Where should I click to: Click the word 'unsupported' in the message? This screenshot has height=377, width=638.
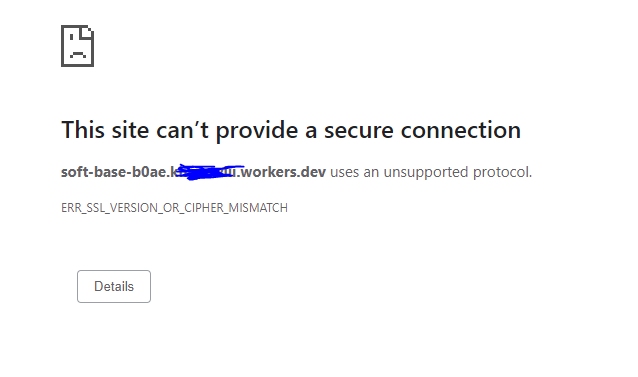pyautogui.click(x=426, y=172)
